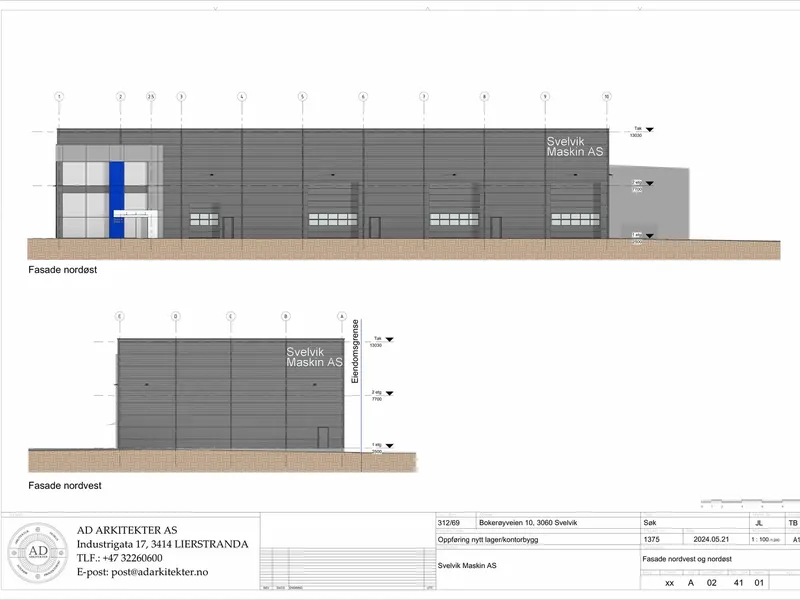Click grid bubble 2 above the nordøst facade
Viewport: 800px width, 600px height.
[120, 96]
